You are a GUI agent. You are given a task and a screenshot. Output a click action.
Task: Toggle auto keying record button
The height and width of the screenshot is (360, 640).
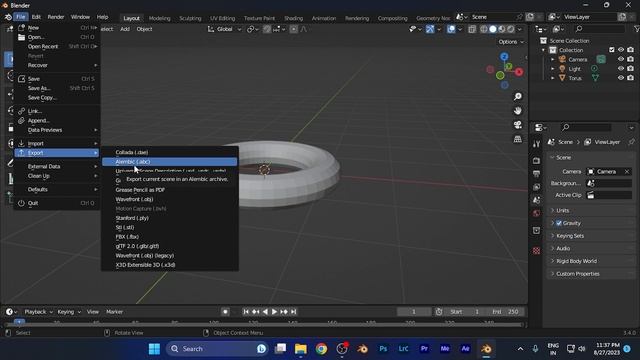[x=225, y=312]
